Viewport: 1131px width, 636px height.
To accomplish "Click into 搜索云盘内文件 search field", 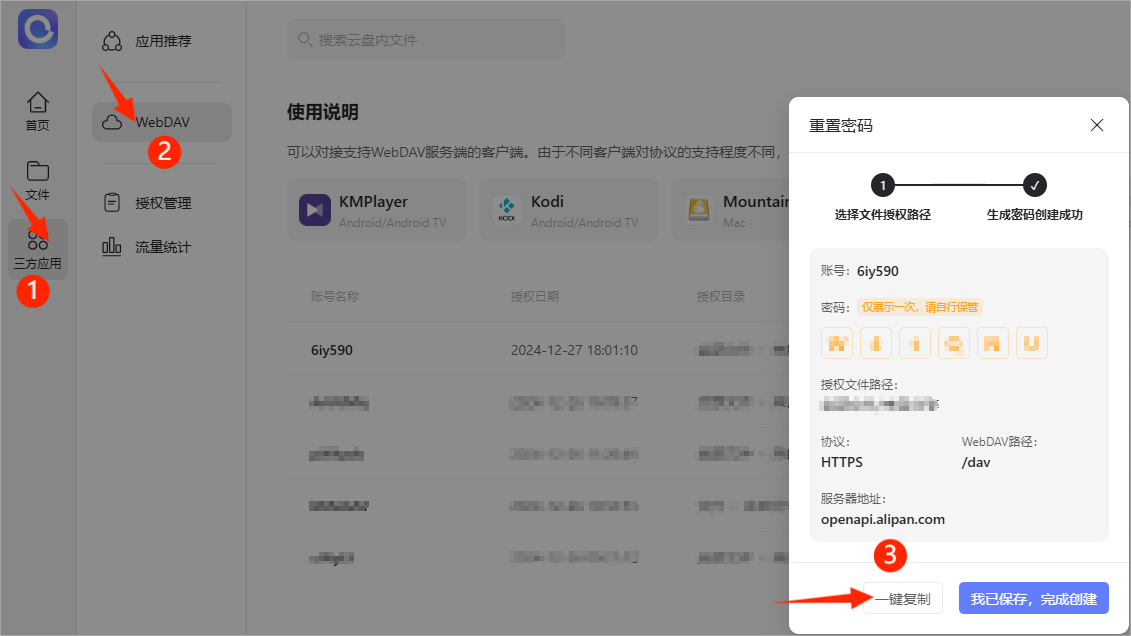I will 426,40.
